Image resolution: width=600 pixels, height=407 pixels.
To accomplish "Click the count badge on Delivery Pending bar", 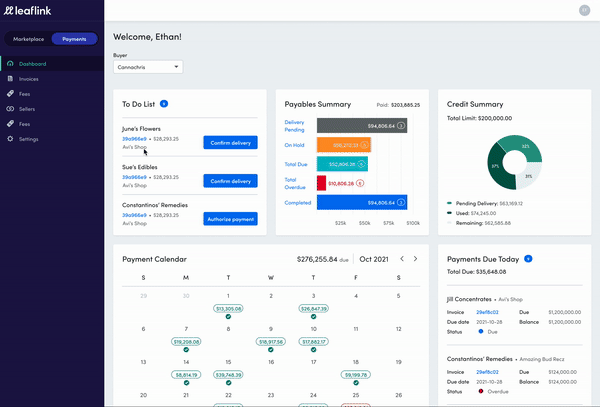I will (x=401, y=125).
